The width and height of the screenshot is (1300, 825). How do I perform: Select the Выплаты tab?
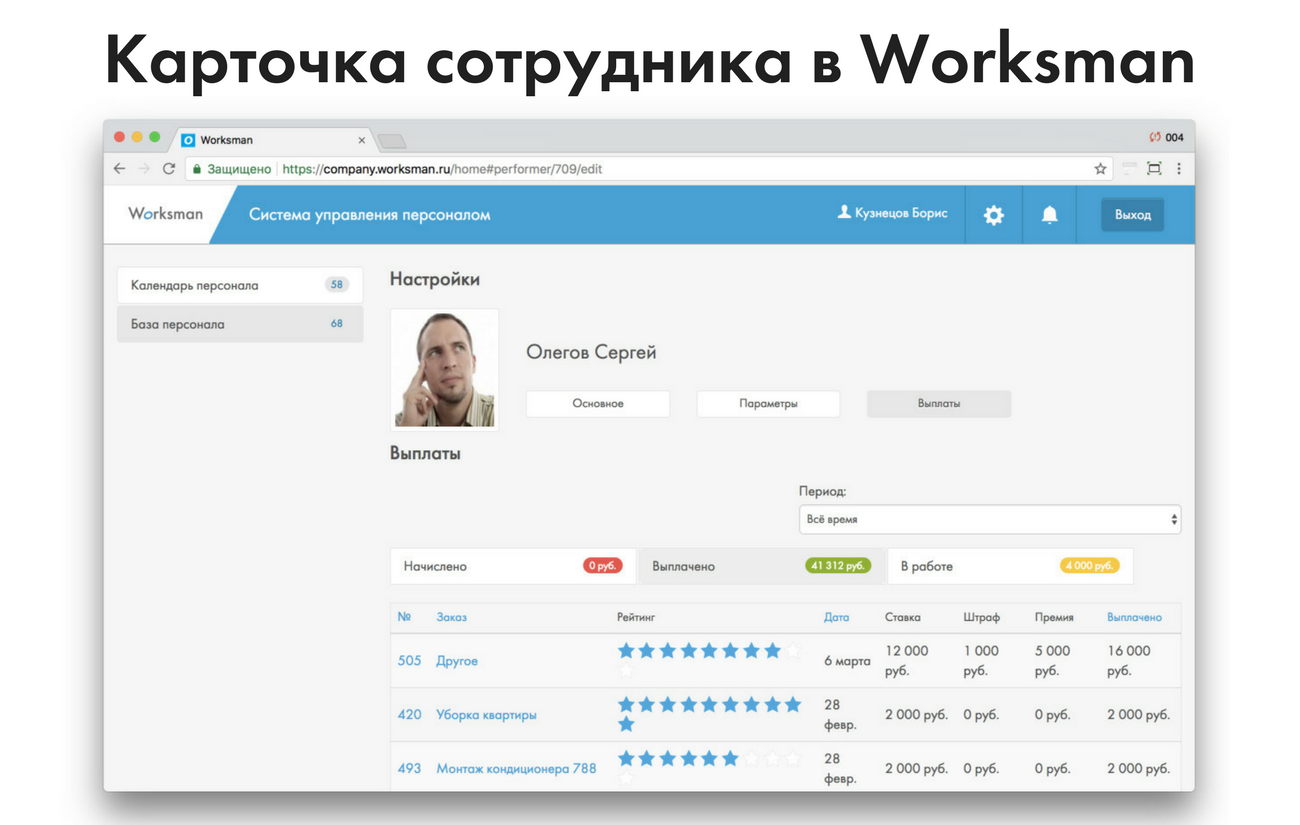[x=938, y=404]
